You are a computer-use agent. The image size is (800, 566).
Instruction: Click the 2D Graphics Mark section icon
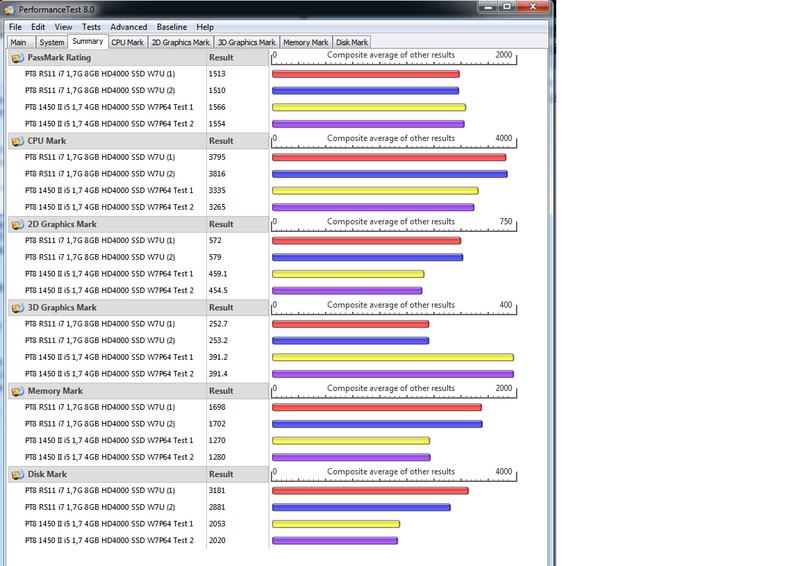pos(18,225)
